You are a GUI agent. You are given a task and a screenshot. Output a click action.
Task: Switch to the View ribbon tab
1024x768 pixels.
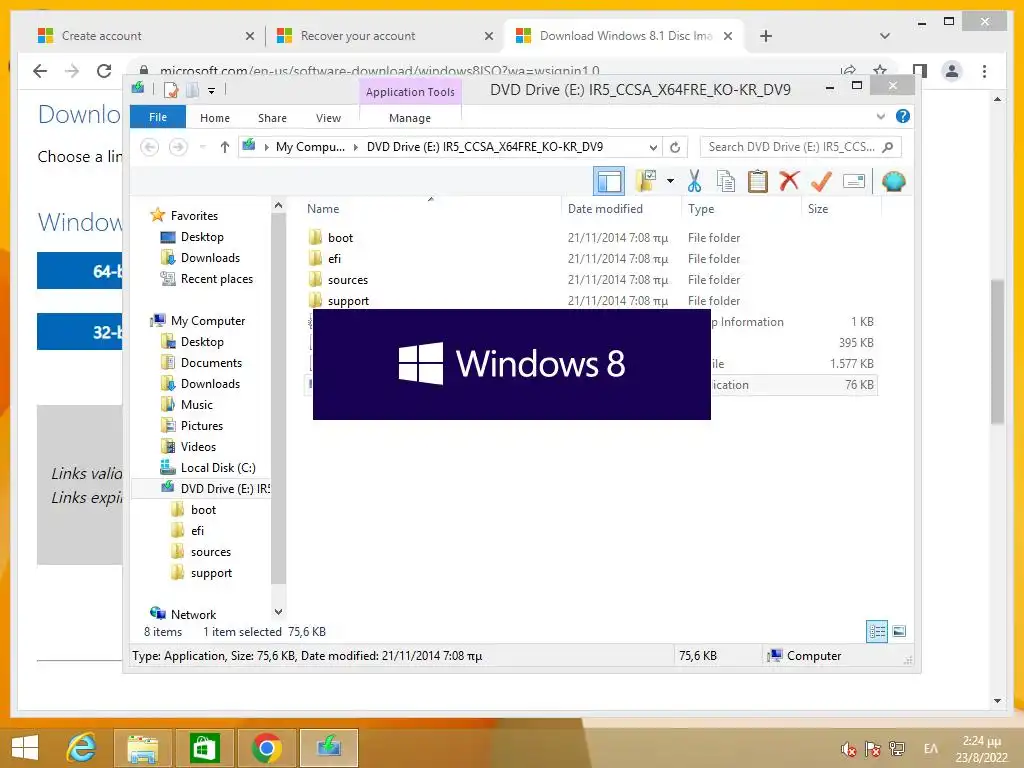[x=328, y=118]
